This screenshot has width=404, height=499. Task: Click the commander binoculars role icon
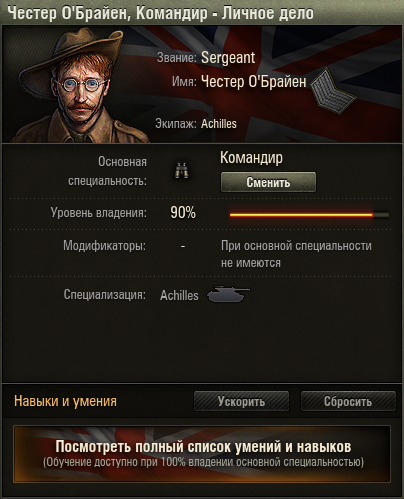(182, 171)
